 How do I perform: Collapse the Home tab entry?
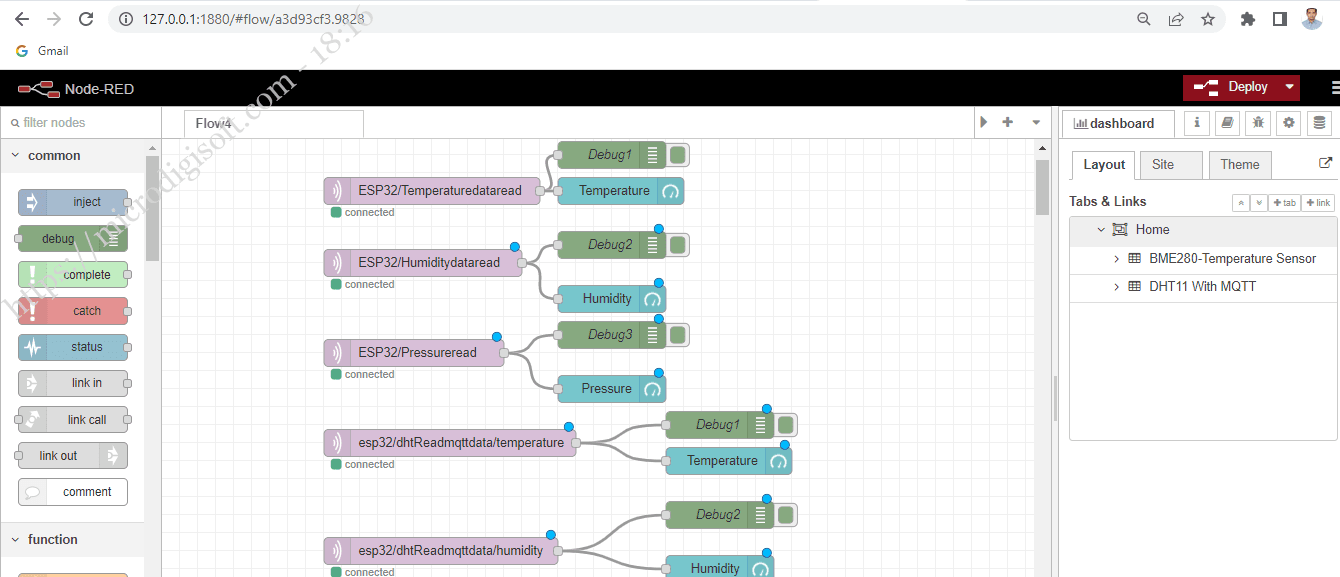(x=1101, y=229)
